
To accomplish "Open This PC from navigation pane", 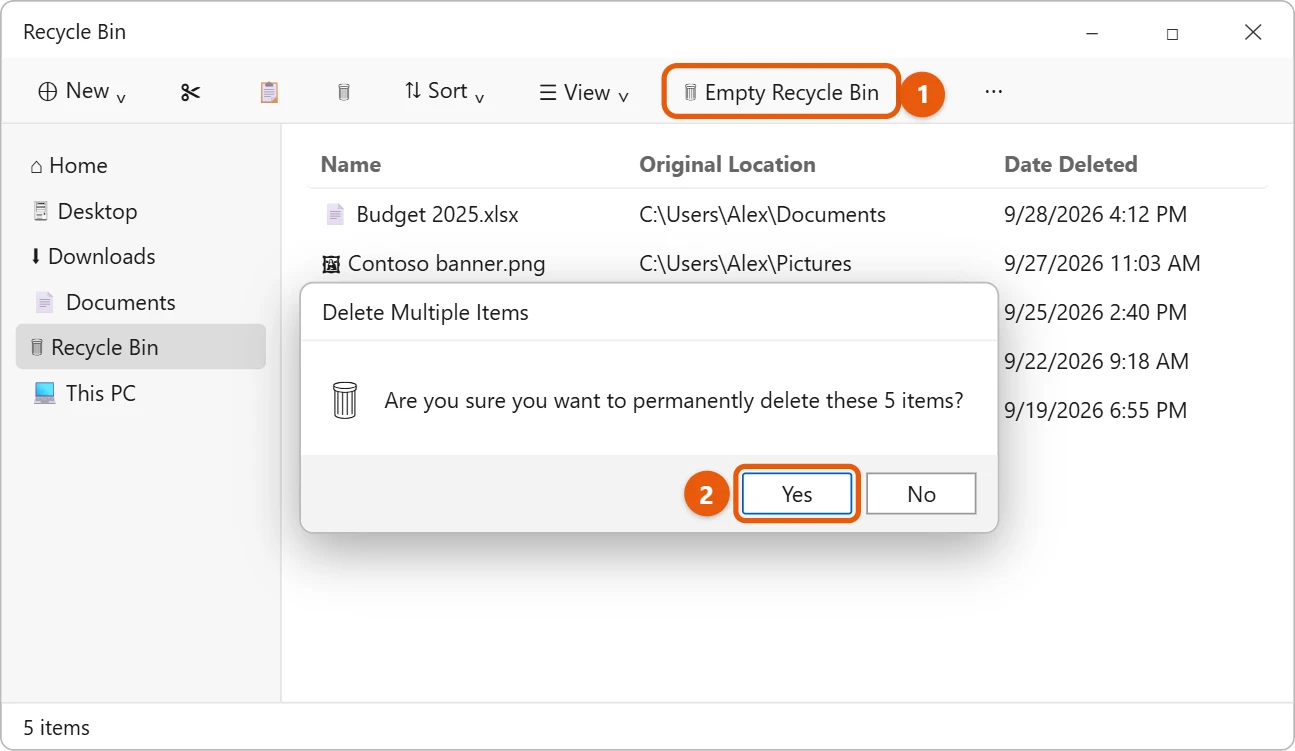I will pyautogui.click(x=141, y=393).
